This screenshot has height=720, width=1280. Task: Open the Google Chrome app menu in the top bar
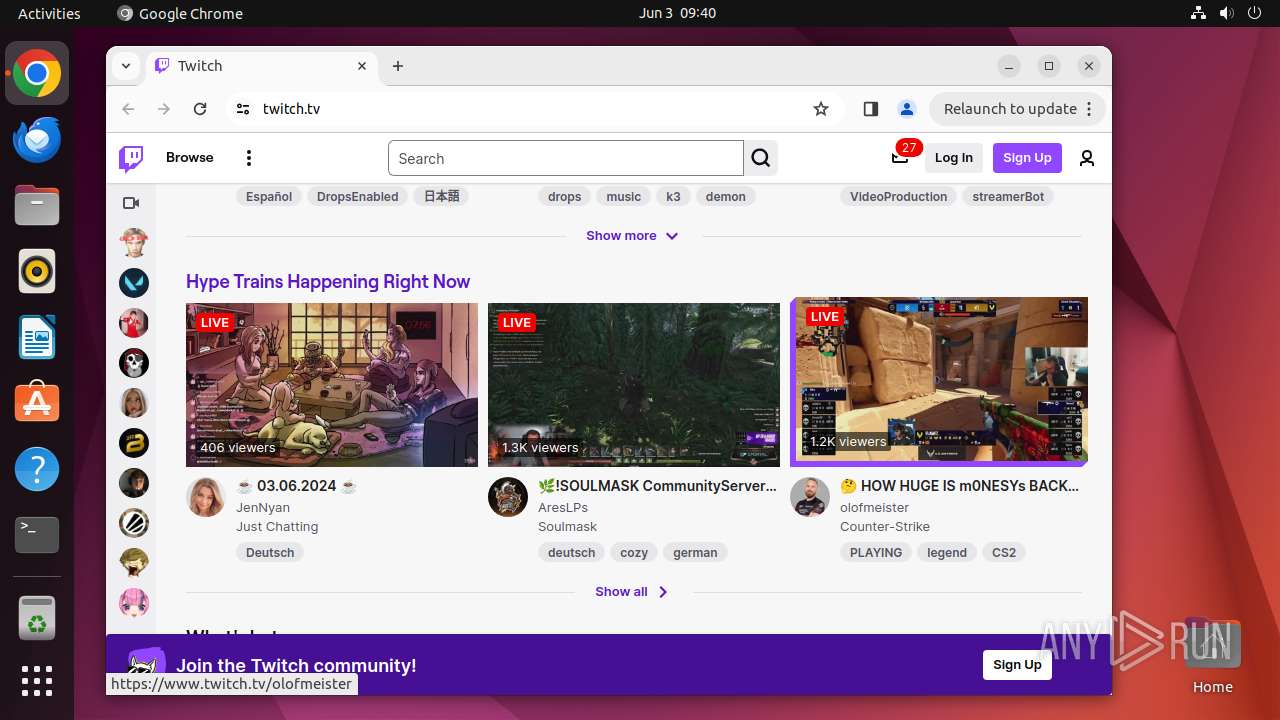(180, 13)
